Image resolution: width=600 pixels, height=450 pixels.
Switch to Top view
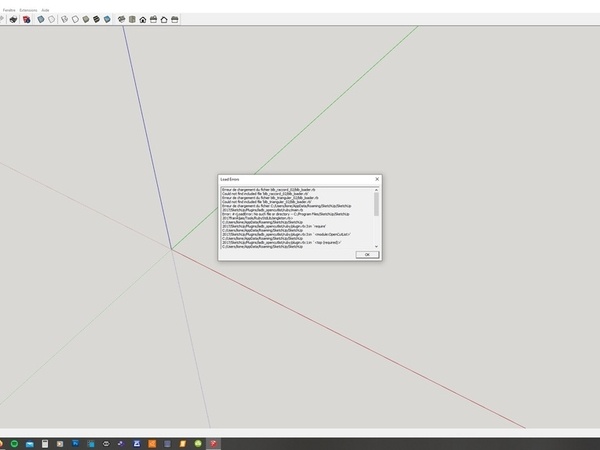(x=132, y=19)
